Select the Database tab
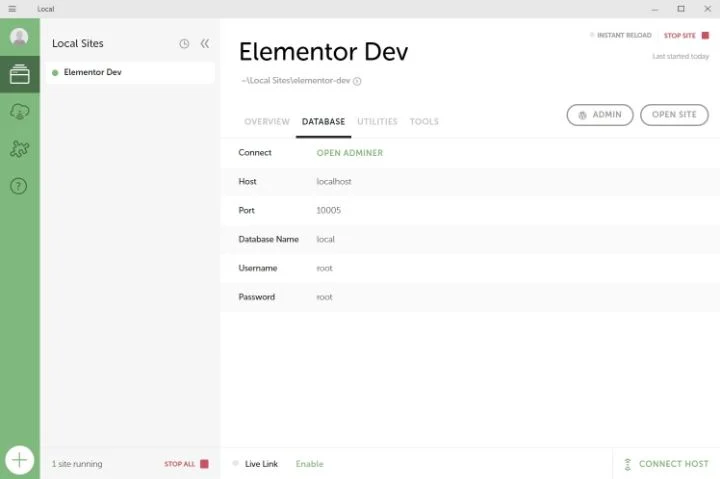This screenshot has width=720, height=479. 323,122
